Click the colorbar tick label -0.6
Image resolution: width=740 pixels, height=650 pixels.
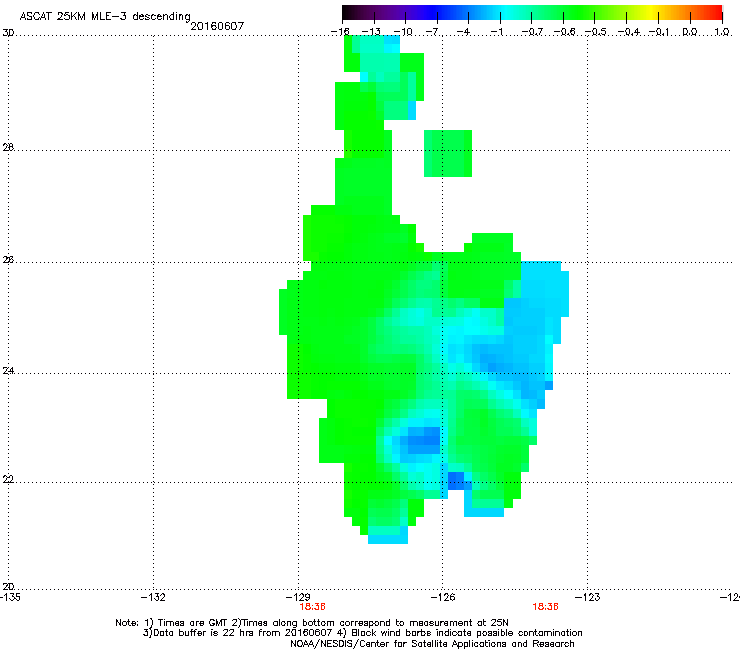(x=564, y=32)
